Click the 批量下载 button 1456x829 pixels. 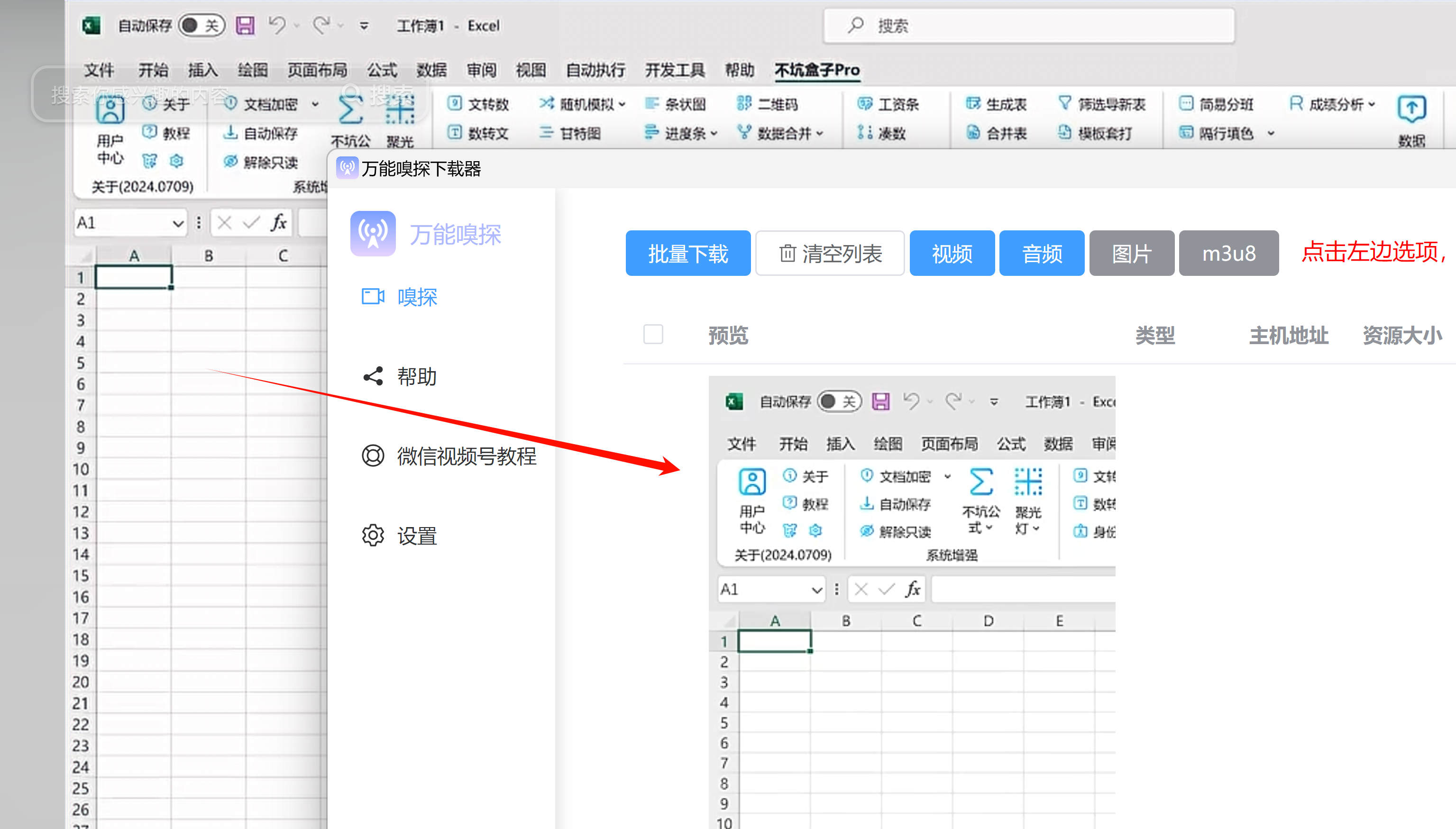point(688,254)
